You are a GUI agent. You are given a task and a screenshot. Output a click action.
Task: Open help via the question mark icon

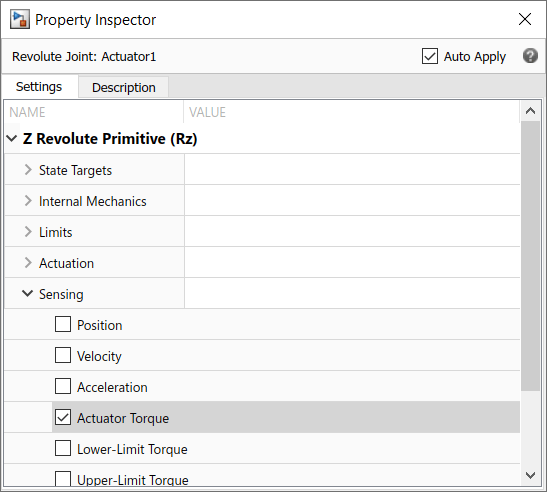point(530,56)
